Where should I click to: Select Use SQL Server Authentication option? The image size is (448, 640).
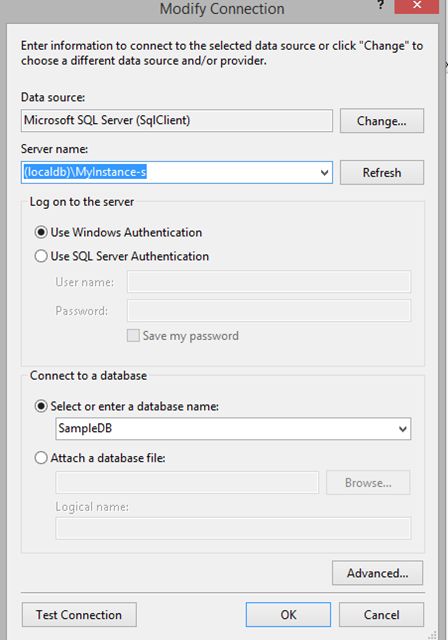click(41, 256)
